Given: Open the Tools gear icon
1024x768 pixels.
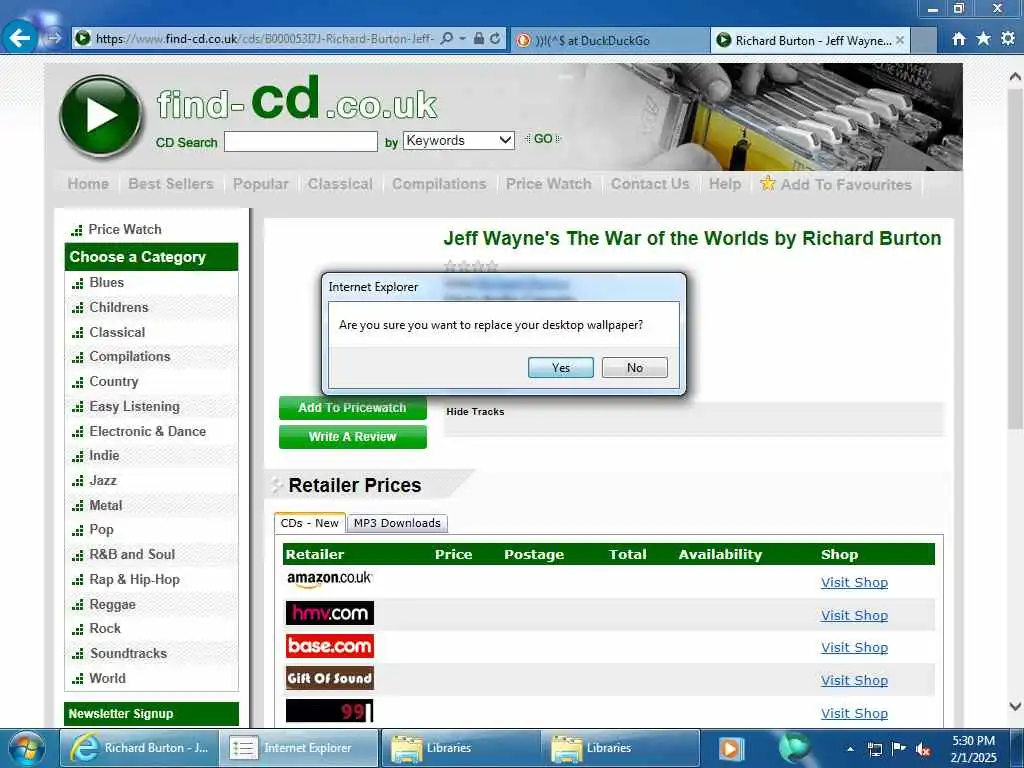Looking at the screenshot, I should coord(1008,39).
